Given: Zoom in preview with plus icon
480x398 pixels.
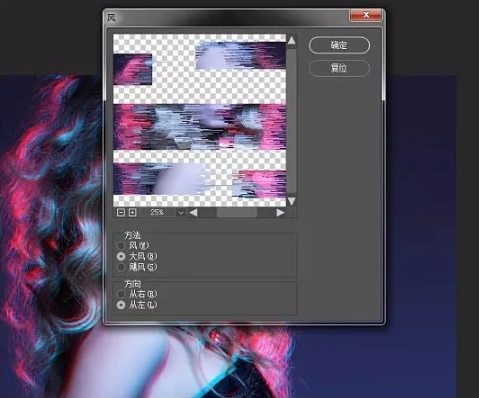Looking at the screenshot, I should (132, 212).
